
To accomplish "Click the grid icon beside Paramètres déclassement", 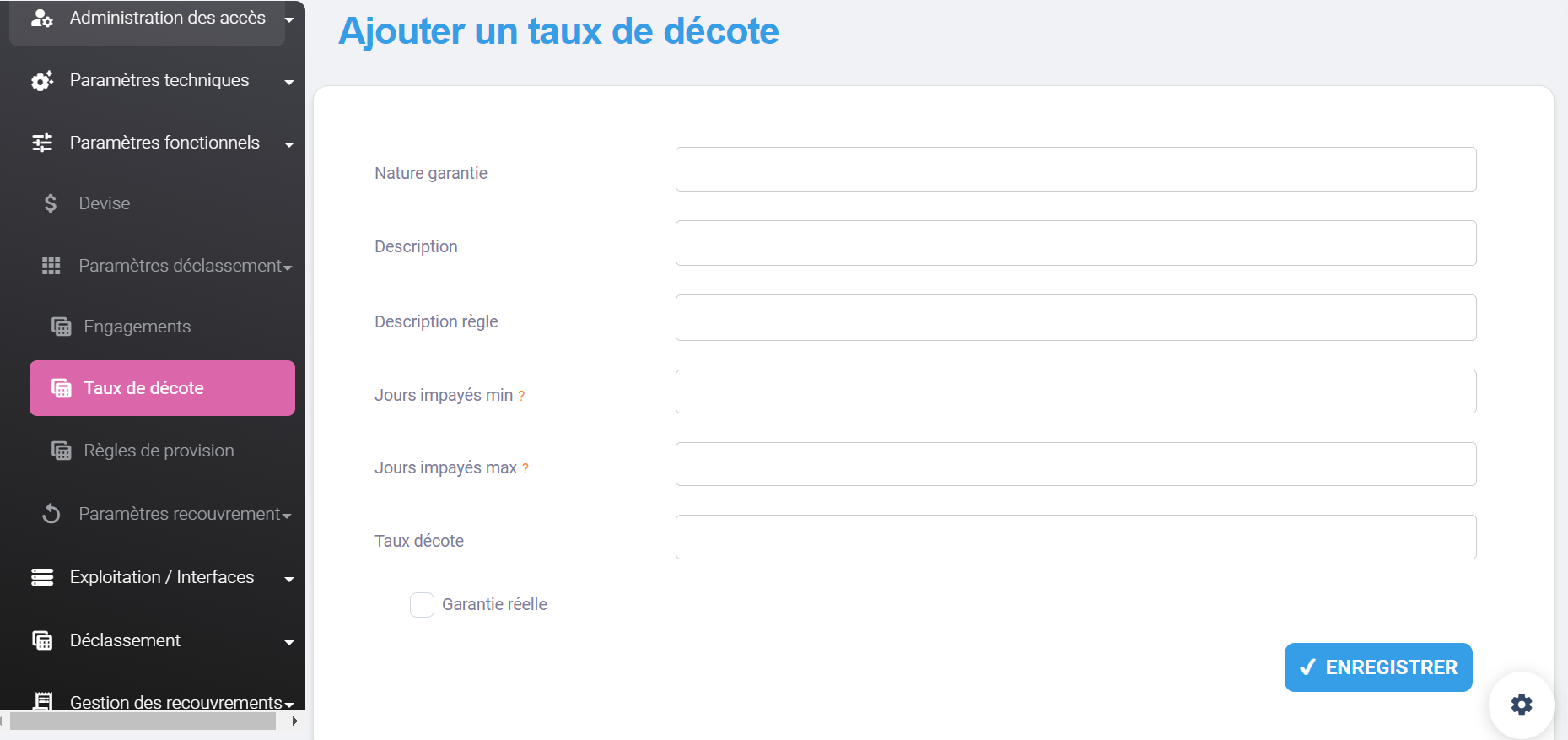I will pos(51,266).
